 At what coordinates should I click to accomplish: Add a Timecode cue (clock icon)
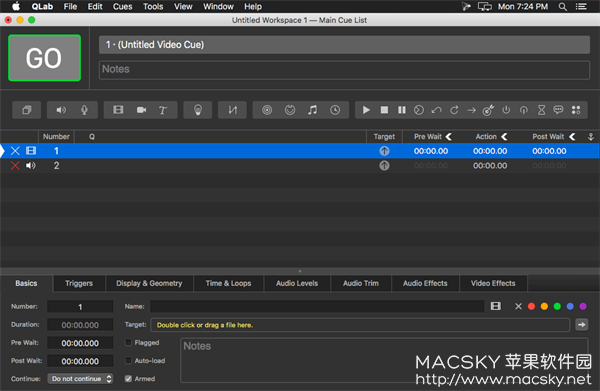click(x=335, y=110)
